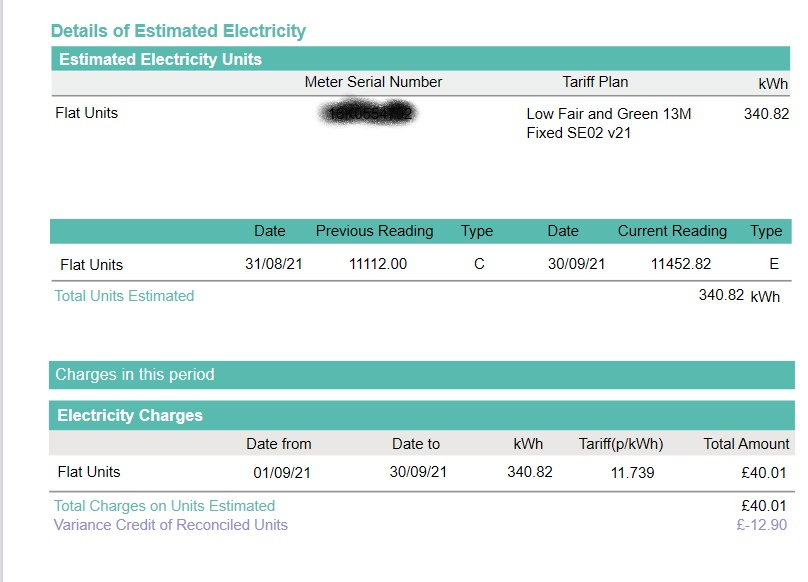
Task: Select the previous reading value 11112.00
Action: pos(378,264)
